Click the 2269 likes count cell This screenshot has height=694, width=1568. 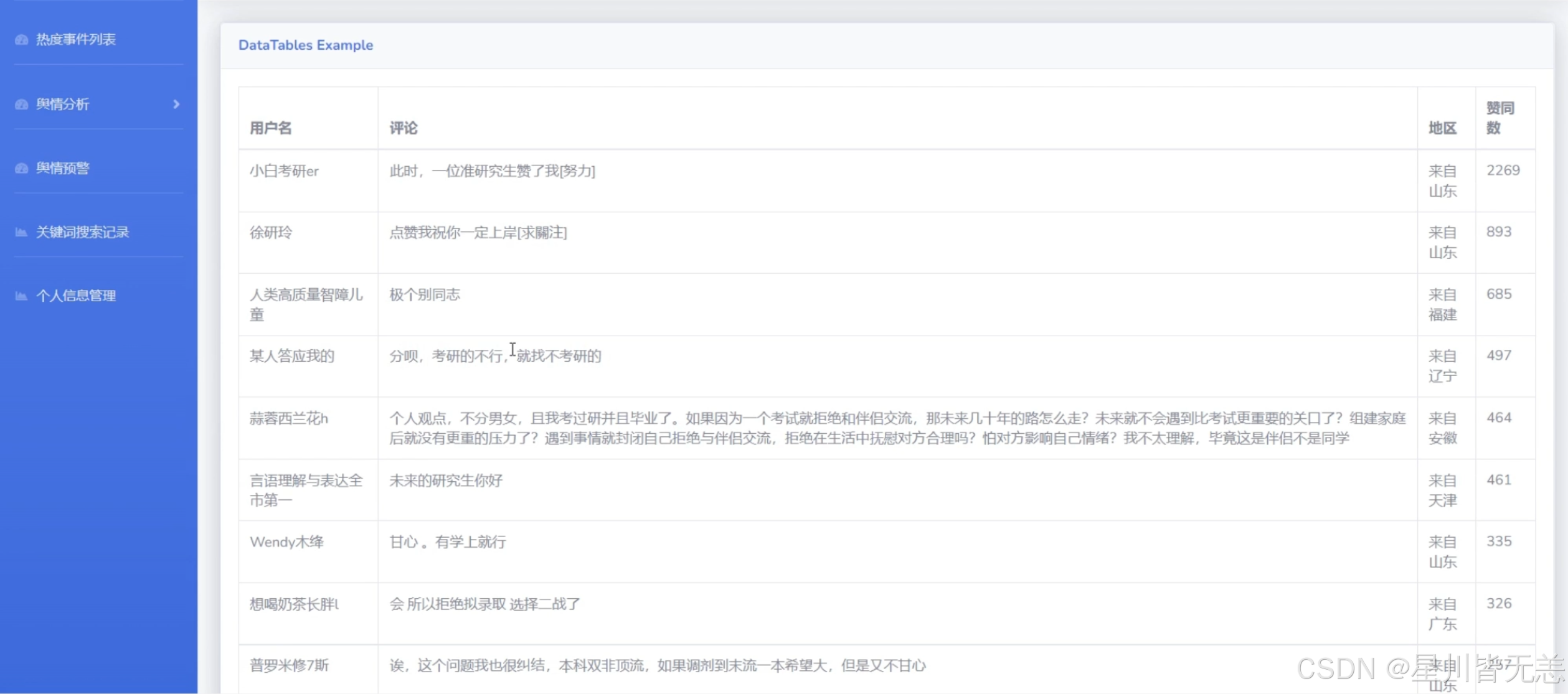(1503, 171)
